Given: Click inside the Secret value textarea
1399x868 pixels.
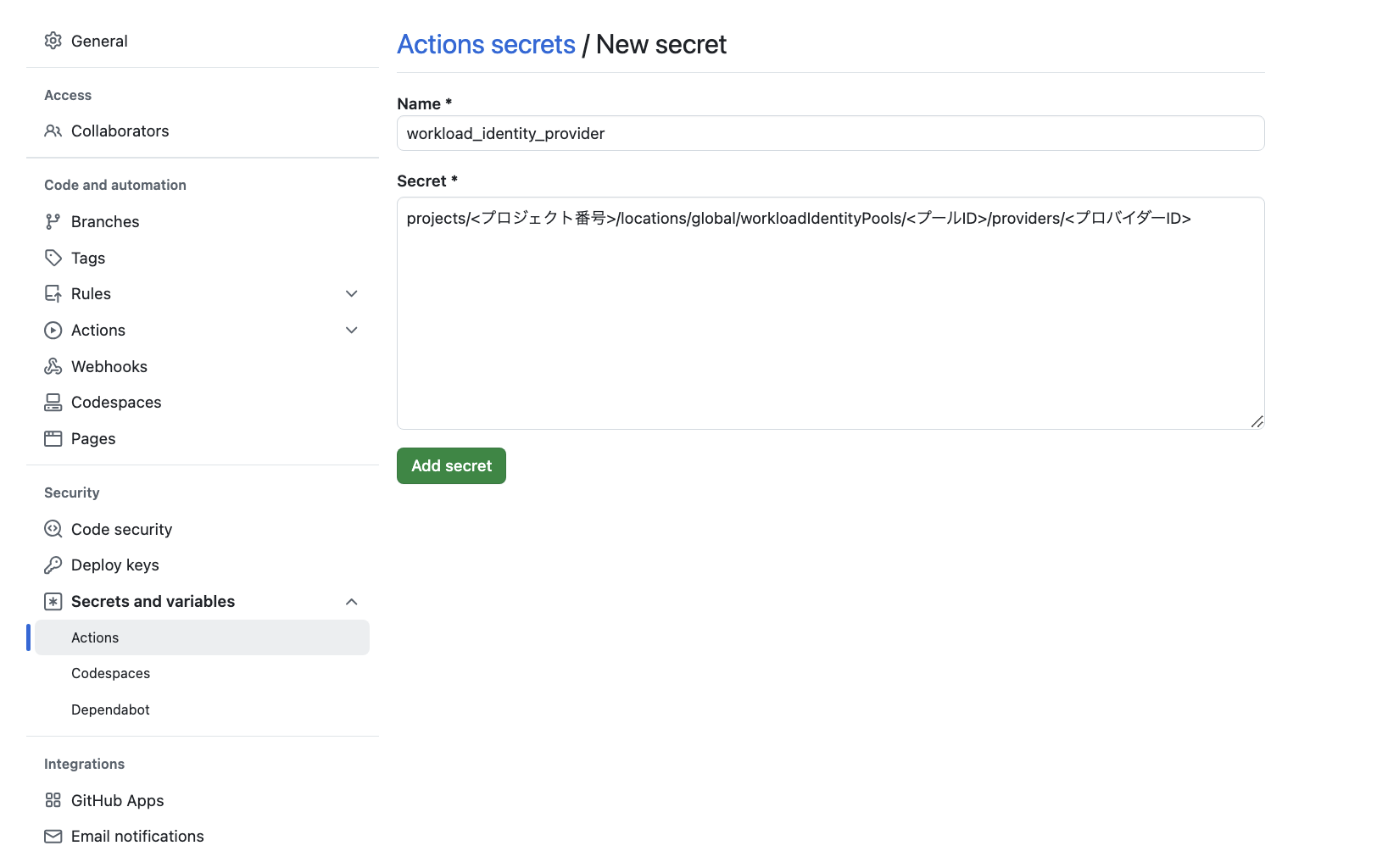Looking at the screenshot, I should tap(831, 313).
